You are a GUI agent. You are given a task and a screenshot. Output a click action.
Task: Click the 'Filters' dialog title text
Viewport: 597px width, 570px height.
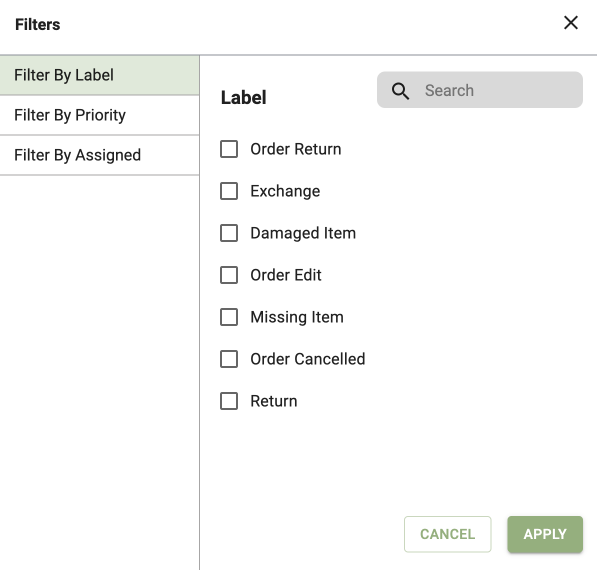[x=37, y=25]
